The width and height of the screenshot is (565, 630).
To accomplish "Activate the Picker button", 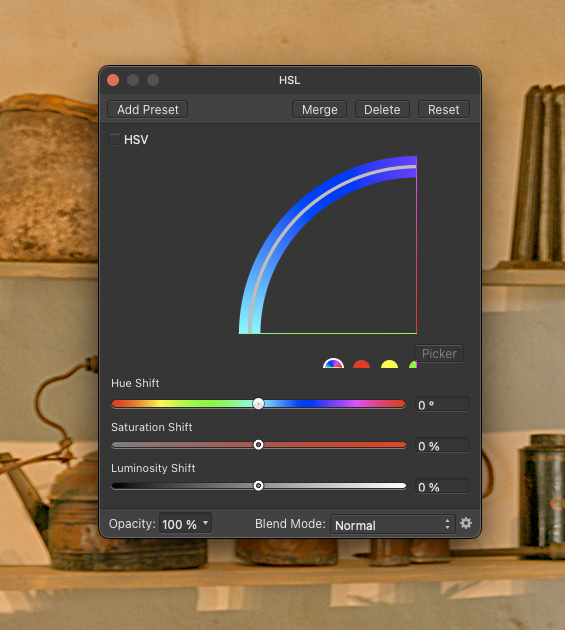I will pyautogui.click(x=439, y=354).
